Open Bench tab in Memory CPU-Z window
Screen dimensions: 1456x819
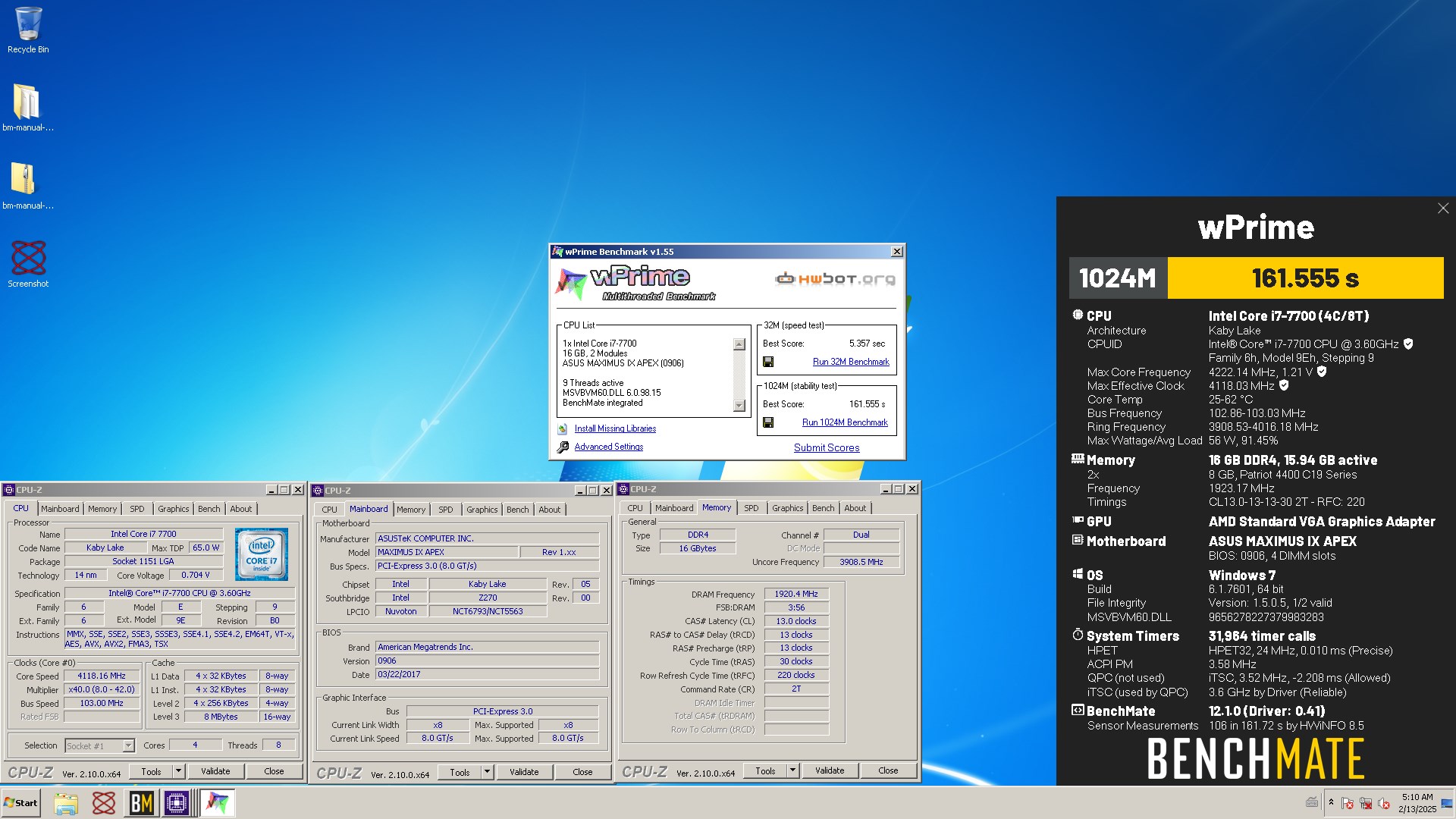click(824, 508)
